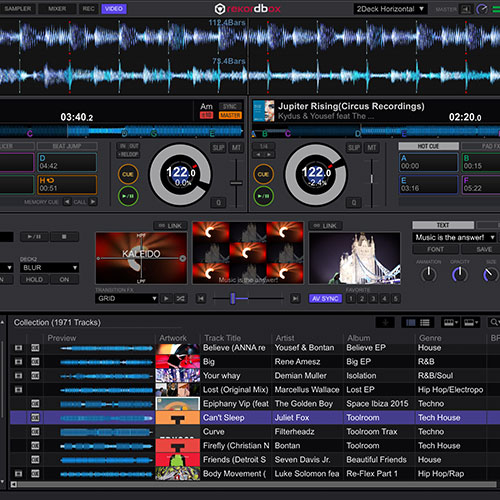This screenshot has height=500, width=500.
Task: Open the GRID transition FX dropdown
Action: tap(126, 298)
